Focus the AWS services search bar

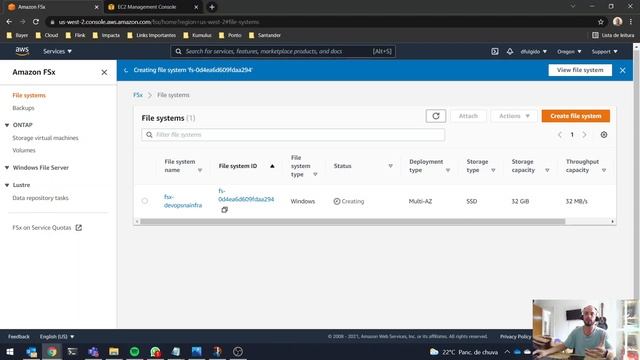tap(282, 51)
